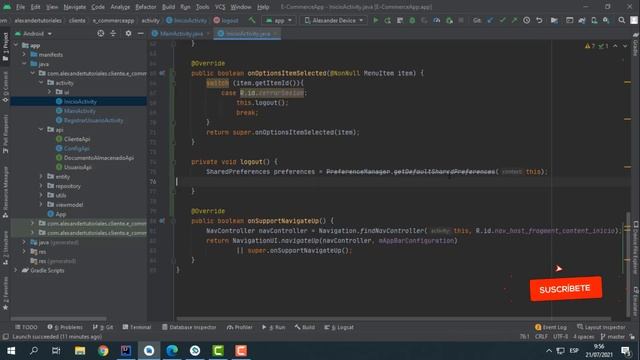Click the Sync Project with Gradle icon
The width and height of the screenshot is (640, 360).
tap(582, 20)
